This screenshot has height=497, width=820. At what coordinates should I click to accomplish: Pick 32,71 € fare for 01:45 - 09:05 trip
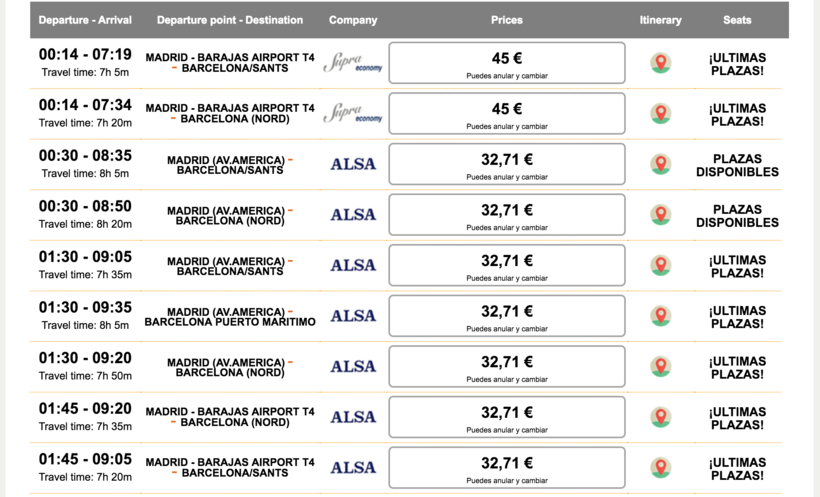point(507,467)
